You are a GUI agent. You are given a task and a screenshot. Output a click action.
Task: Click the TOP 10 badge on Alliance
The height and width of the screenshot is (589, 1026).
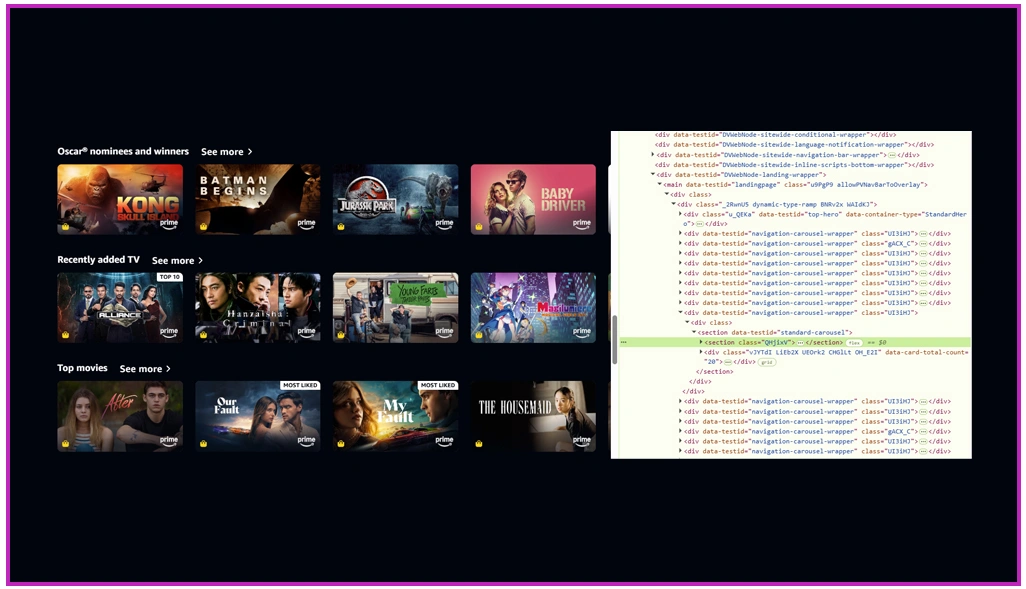[x=169, y=277]
